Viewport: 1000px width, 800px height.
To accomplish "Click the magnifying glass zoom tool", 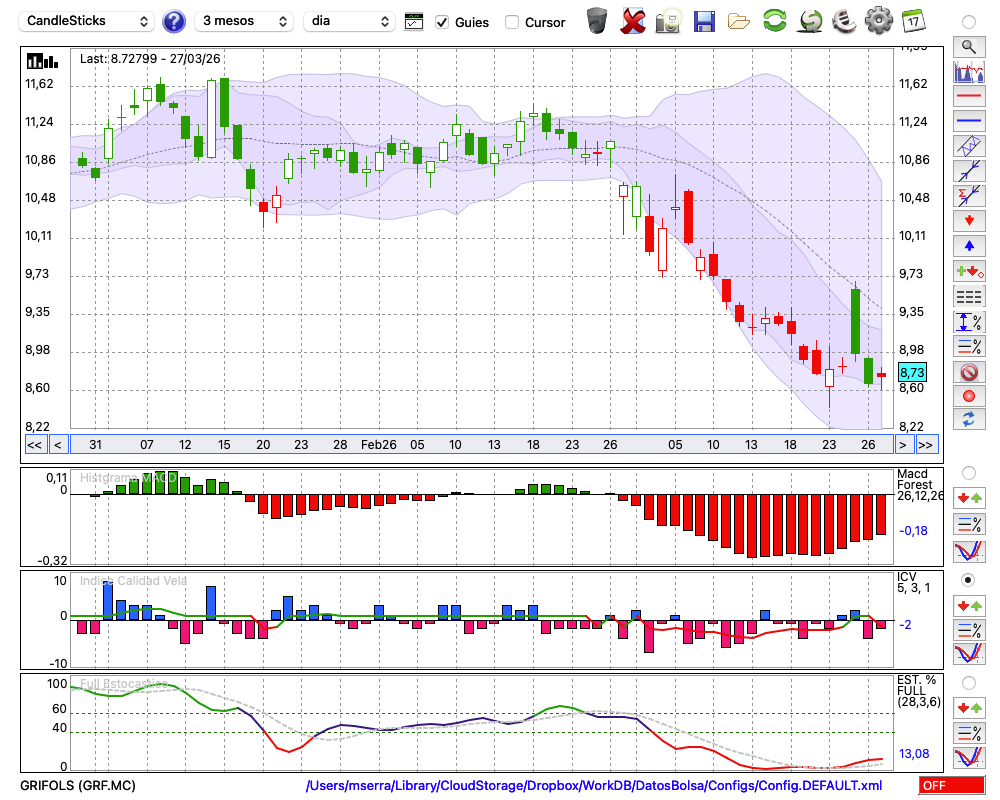I will 968,46.
